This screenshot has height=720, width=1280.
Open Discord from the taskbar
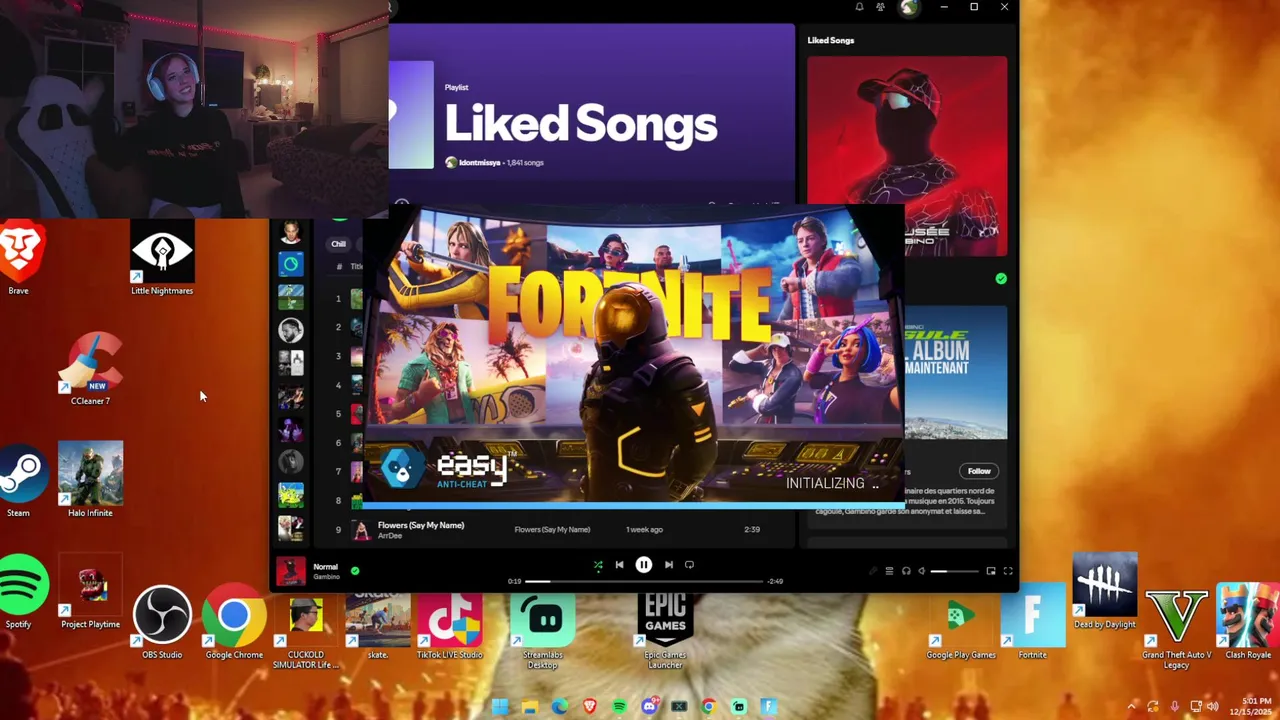coord(650,706)
